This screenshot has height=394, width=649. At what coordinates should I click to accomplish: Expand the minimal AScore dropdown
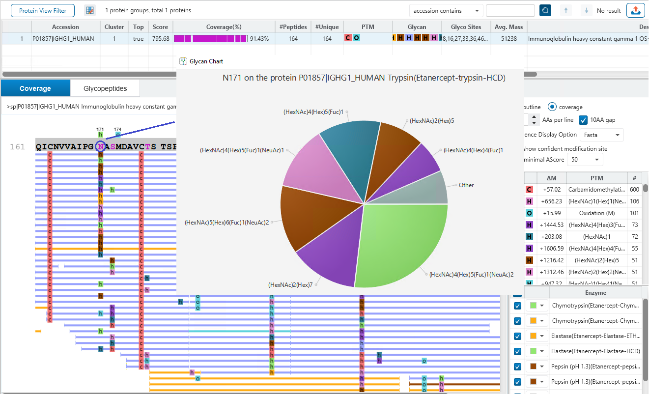585,160
